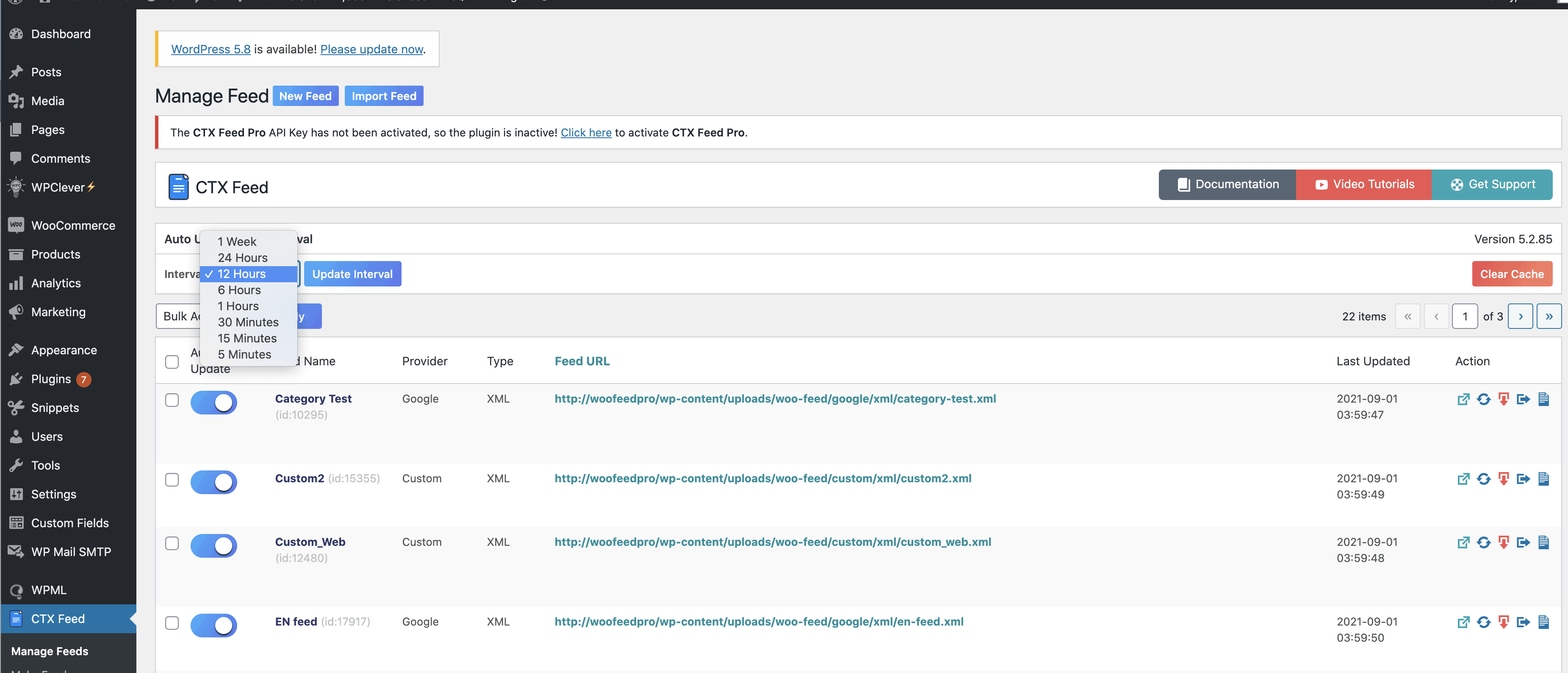
Task: Open the Documentation button
Action: tap(1228, 184)
